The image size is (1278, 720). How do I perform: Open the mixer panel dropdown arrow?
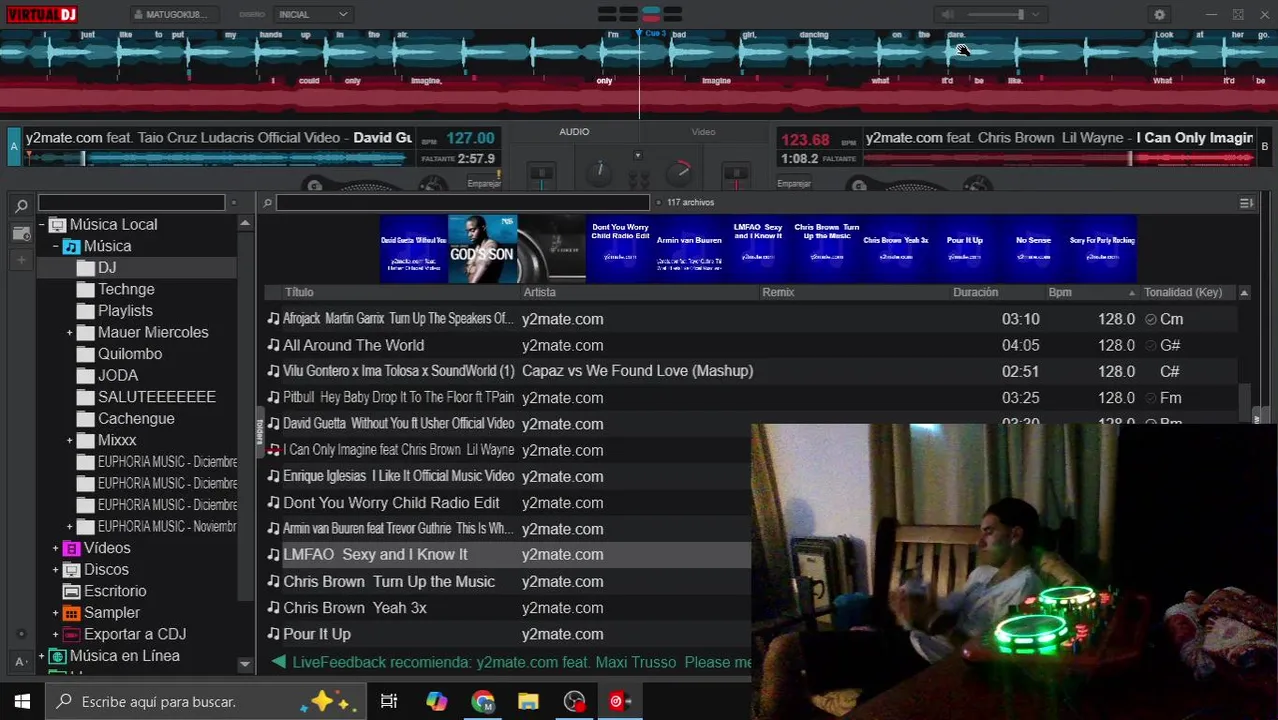pyautogui.click(x=637, y=156)
